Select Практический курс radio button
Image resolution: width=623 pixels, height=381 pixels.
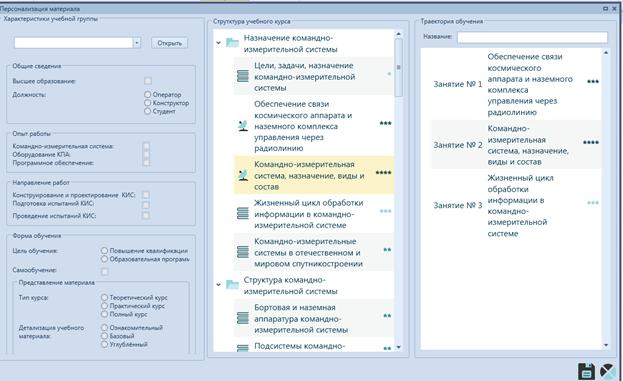pyautogui.click(x=104, y=306)
